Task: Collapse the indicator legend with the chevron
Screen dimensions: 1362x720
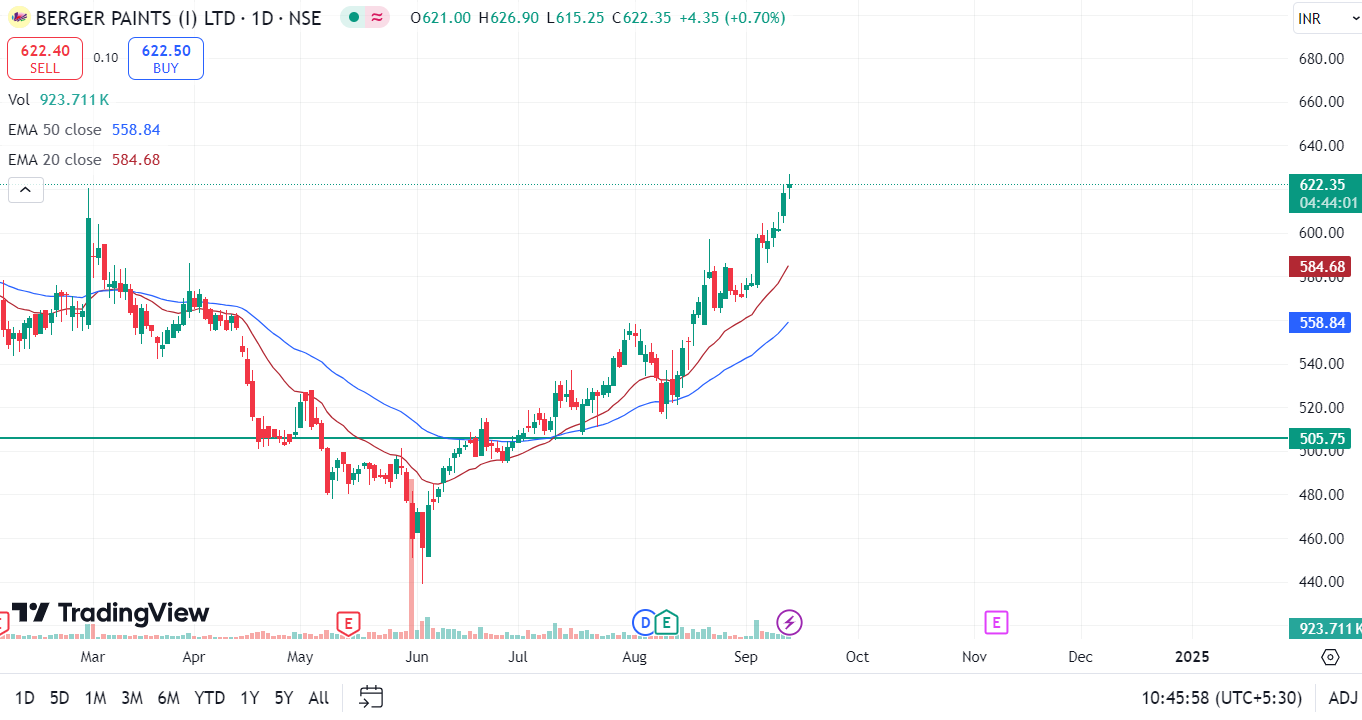Action: tap(26, 190)
